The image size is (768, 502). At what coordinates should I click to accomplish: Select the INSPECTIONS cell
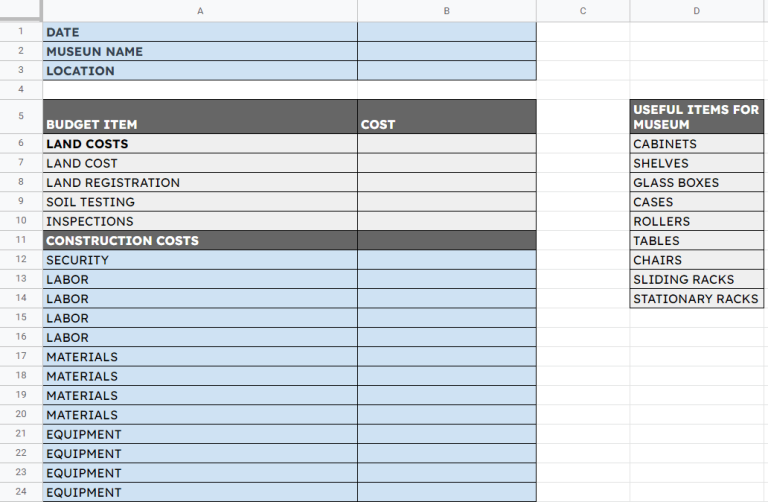click(200, 221)
